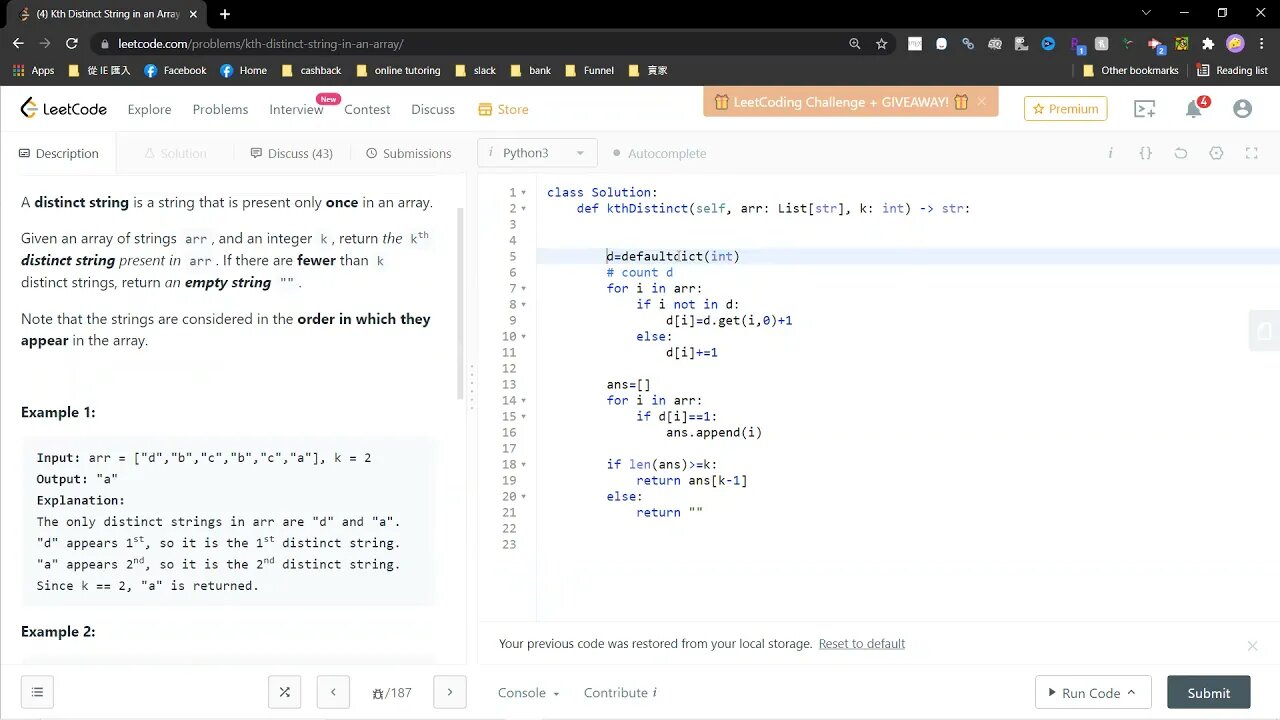The height and width of the screenshot is (720, 1280).
Task: Open the Description tab
Action: pyautogui.click(x=59, y=153)
